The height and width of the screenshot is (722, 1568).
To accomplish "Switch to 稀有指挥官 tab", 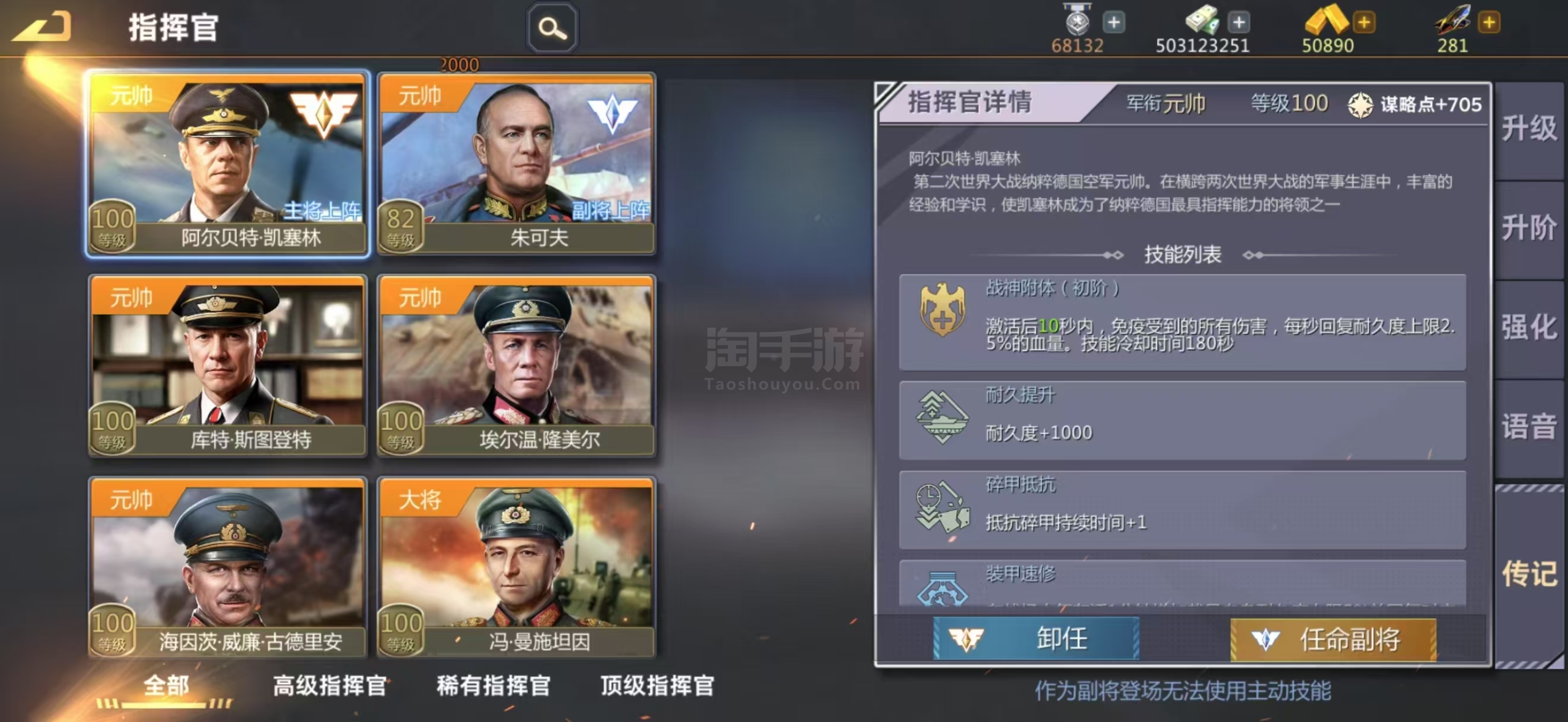I will [x=494, y=686].
